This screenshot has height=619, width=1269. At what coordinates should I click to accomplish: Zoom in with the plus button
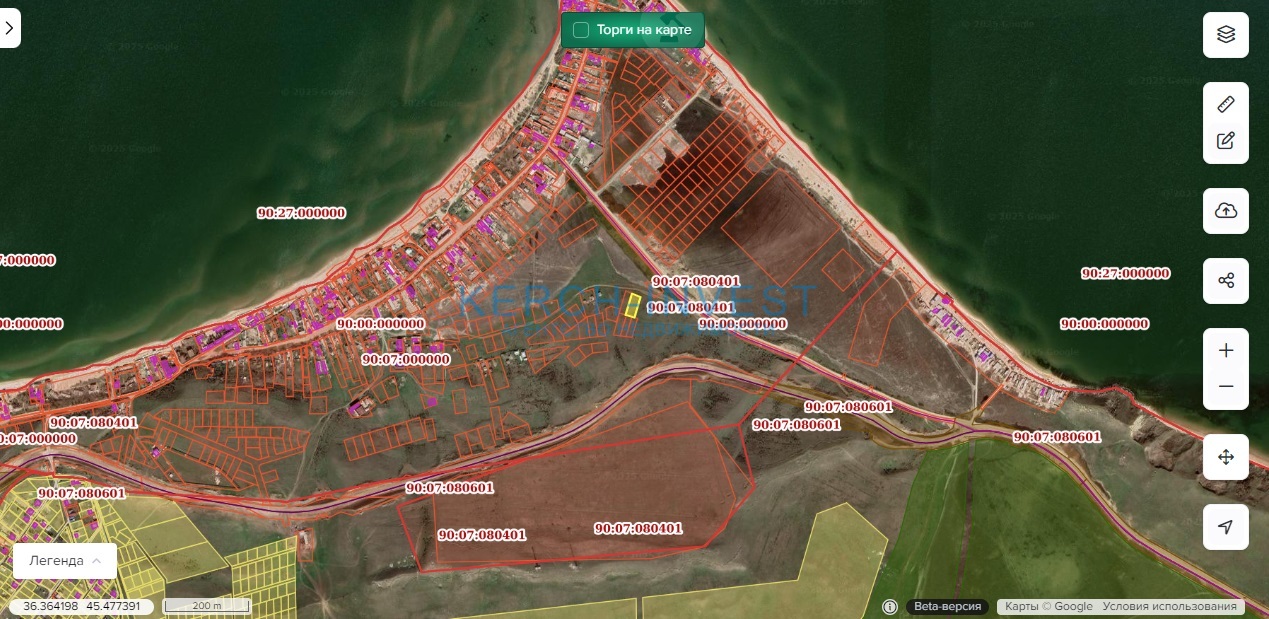[1225, 351]
